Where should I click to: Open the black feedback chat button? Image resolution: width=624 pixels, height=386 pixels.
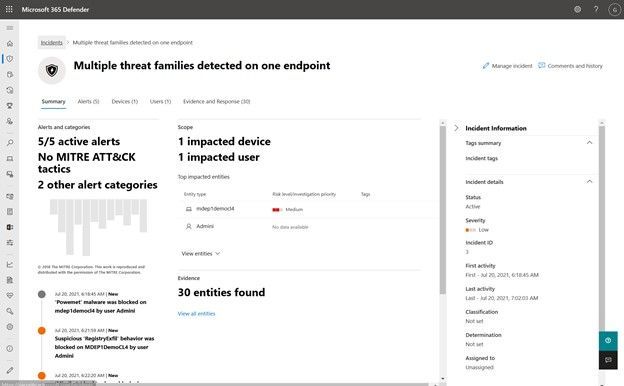click(x=608, y=360)
